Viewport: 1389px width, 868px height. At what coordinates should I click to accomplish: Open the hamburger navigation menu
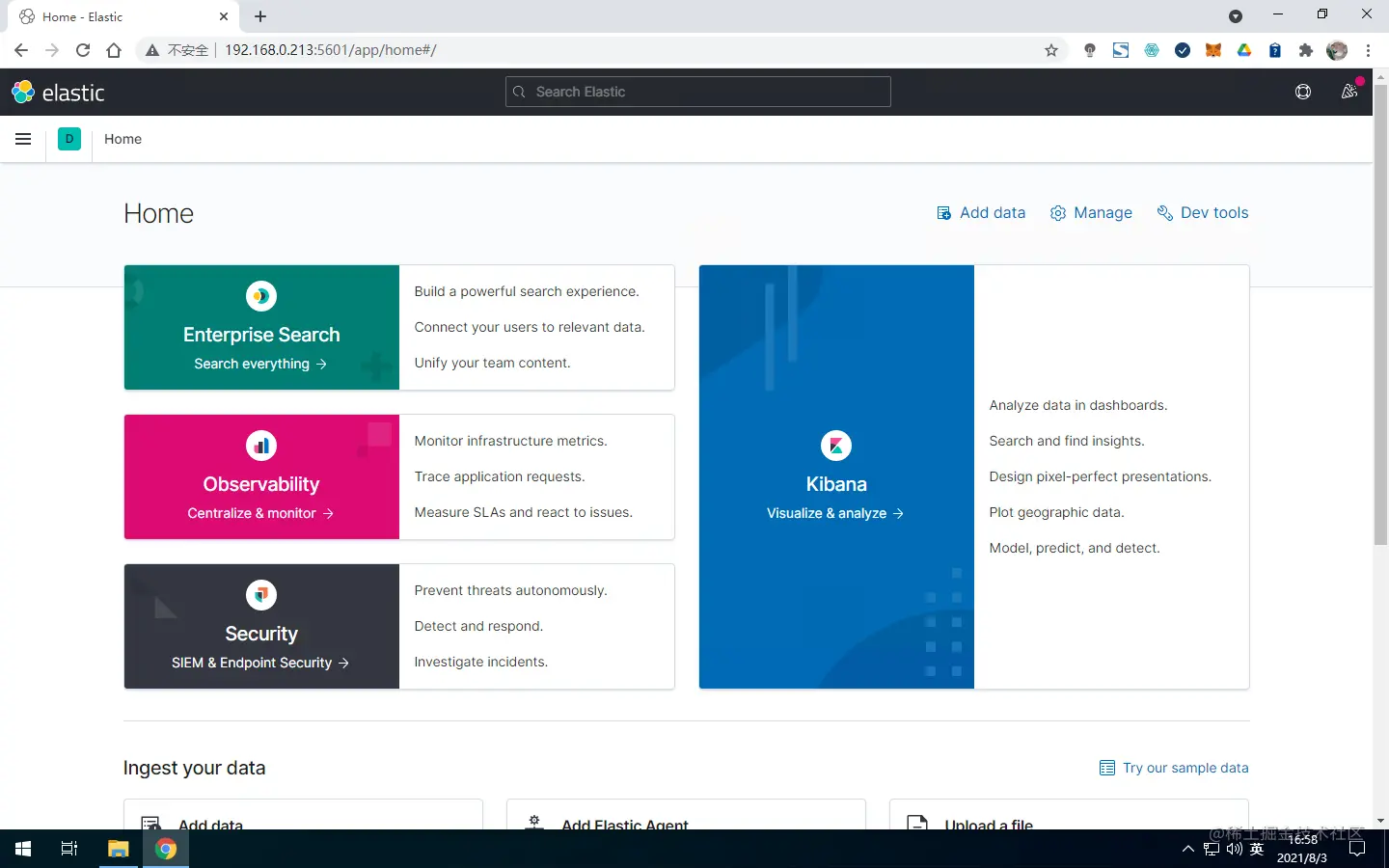pos(23,139)
